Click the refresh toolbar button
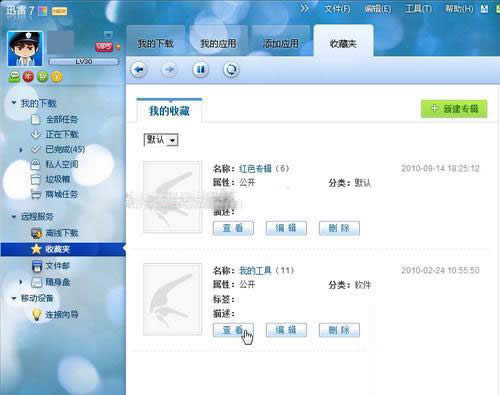Image resolution: width=500 pixels, height=395 pixels. pyautogui.click(x=231, y=70)
